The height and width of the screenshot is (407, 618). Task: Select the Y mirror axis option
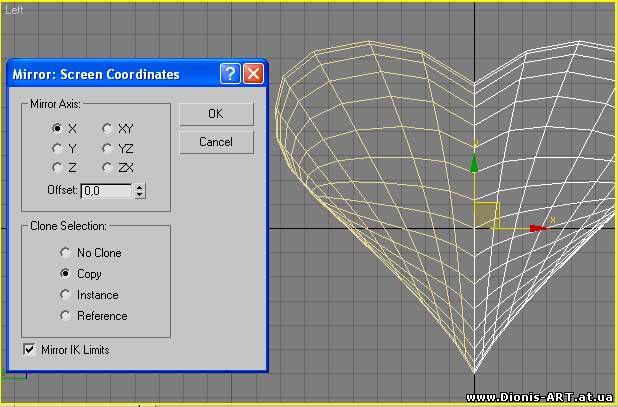tap(58, 149)
